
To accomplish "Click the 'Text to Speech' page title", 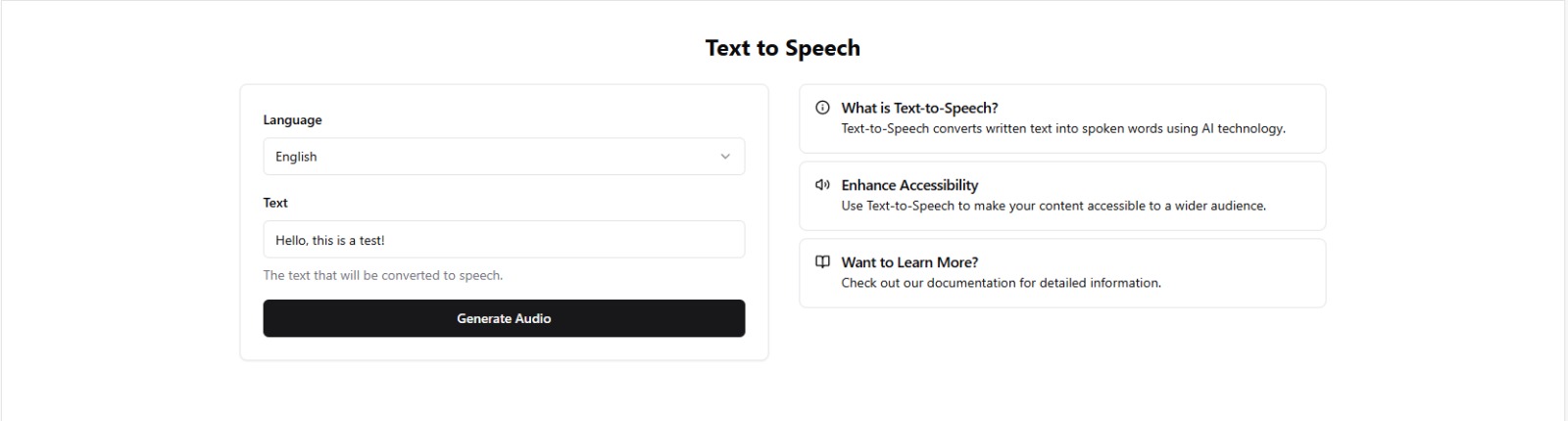I will click(783, 48).
